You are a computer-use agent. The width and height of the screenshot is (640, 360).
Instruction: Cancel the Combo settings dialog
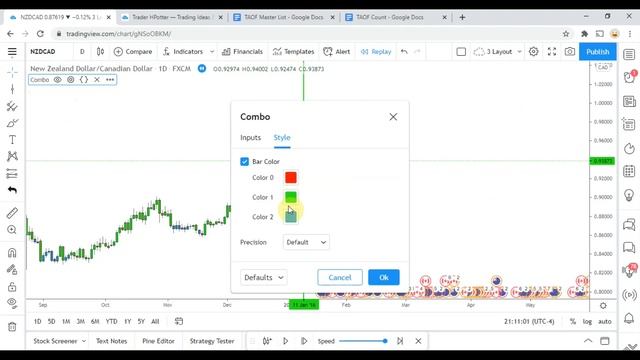click(340, 278)
